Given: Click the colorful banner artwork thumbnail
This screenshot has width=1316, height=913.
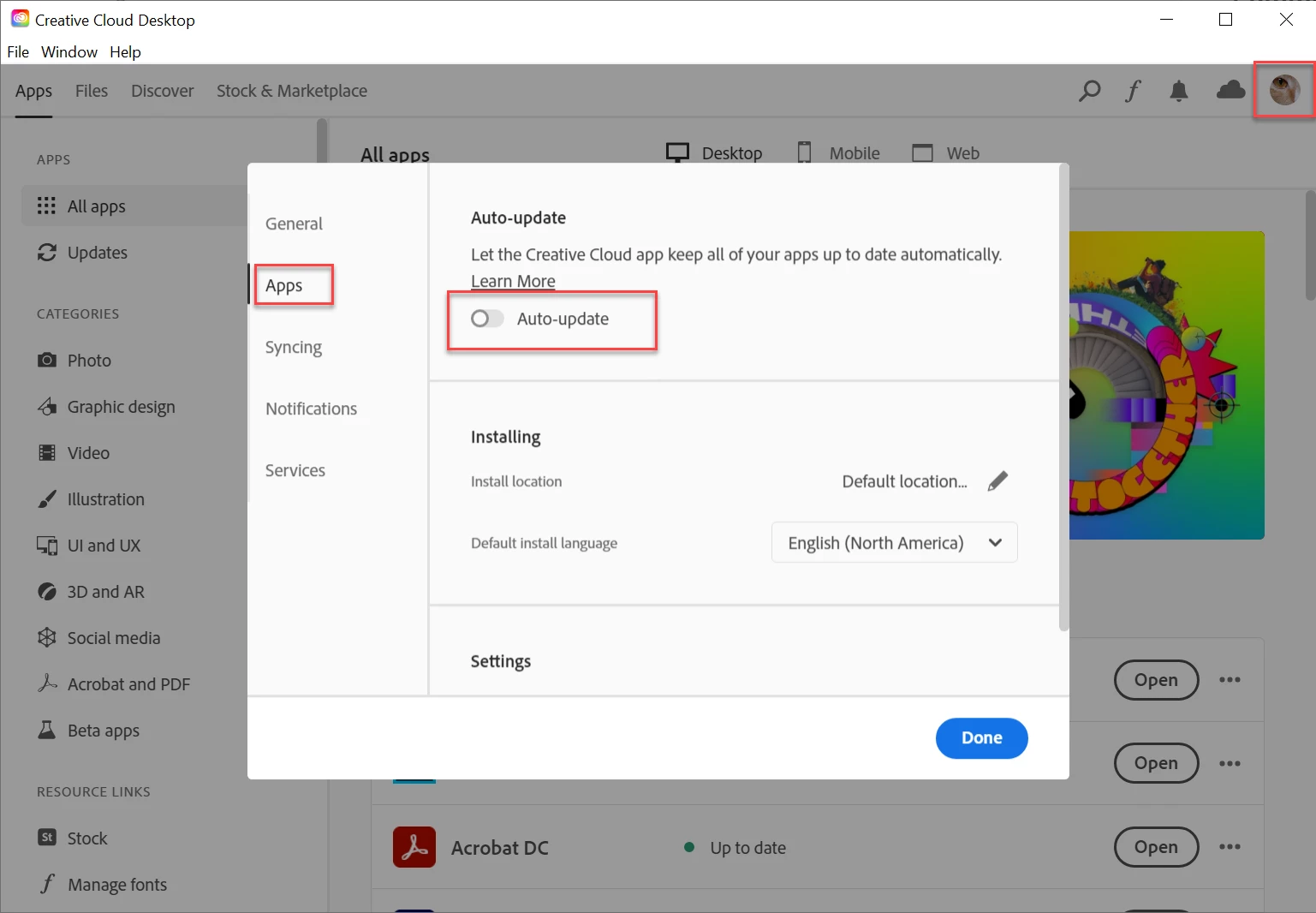Looking at the screenshot, I should tap(1166, 385).
